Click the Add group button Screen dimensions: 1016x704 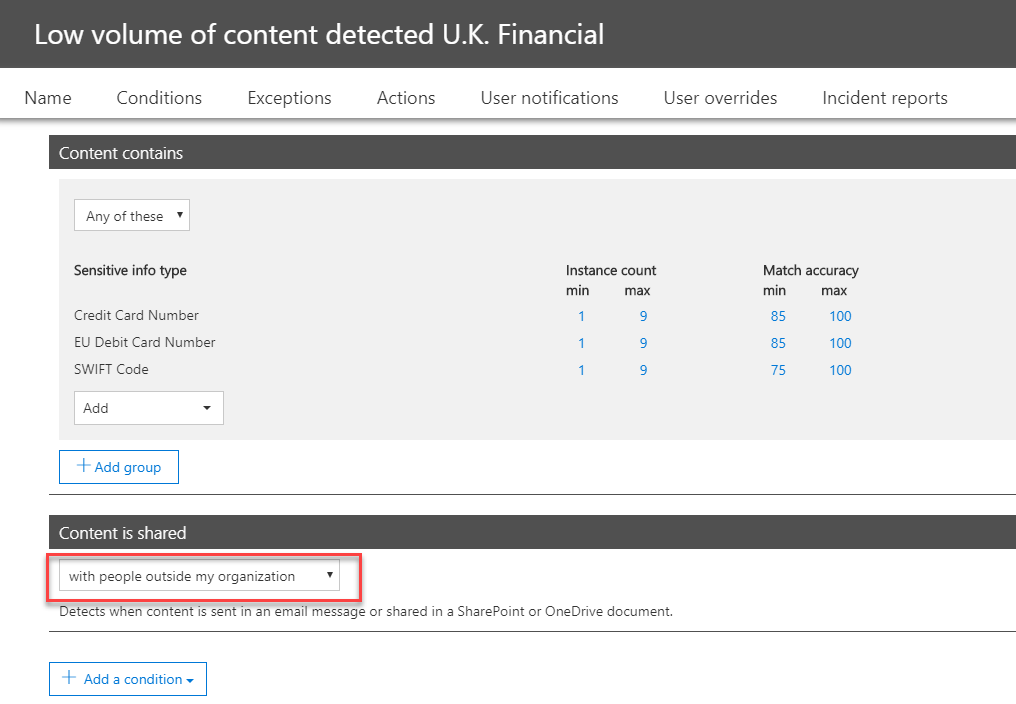tap(119, 467)
